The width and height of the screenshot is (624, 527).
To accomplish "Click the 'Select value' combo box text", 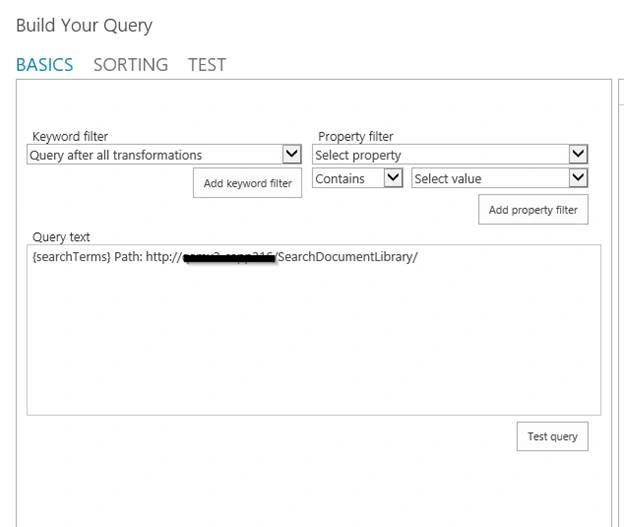I will tap(448, 179).
